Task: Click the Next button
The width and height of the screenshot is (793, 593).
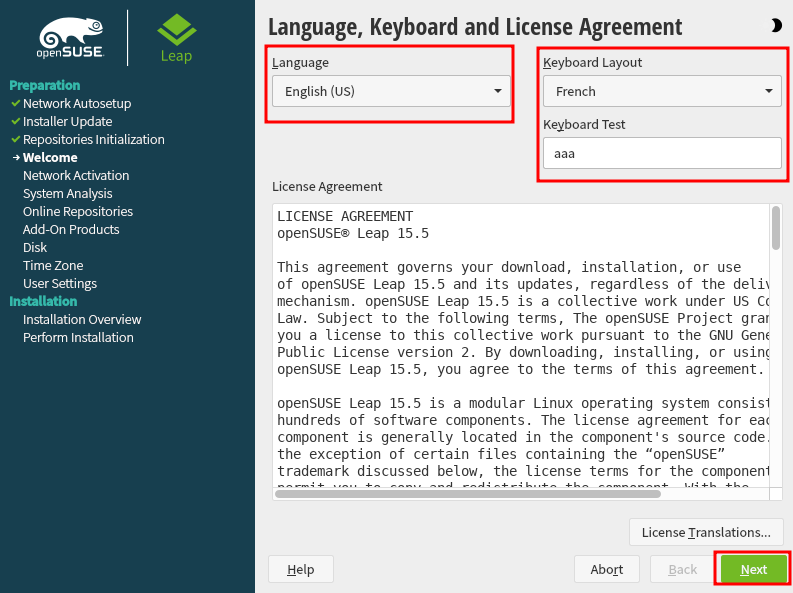Action: tap(754, 569)
